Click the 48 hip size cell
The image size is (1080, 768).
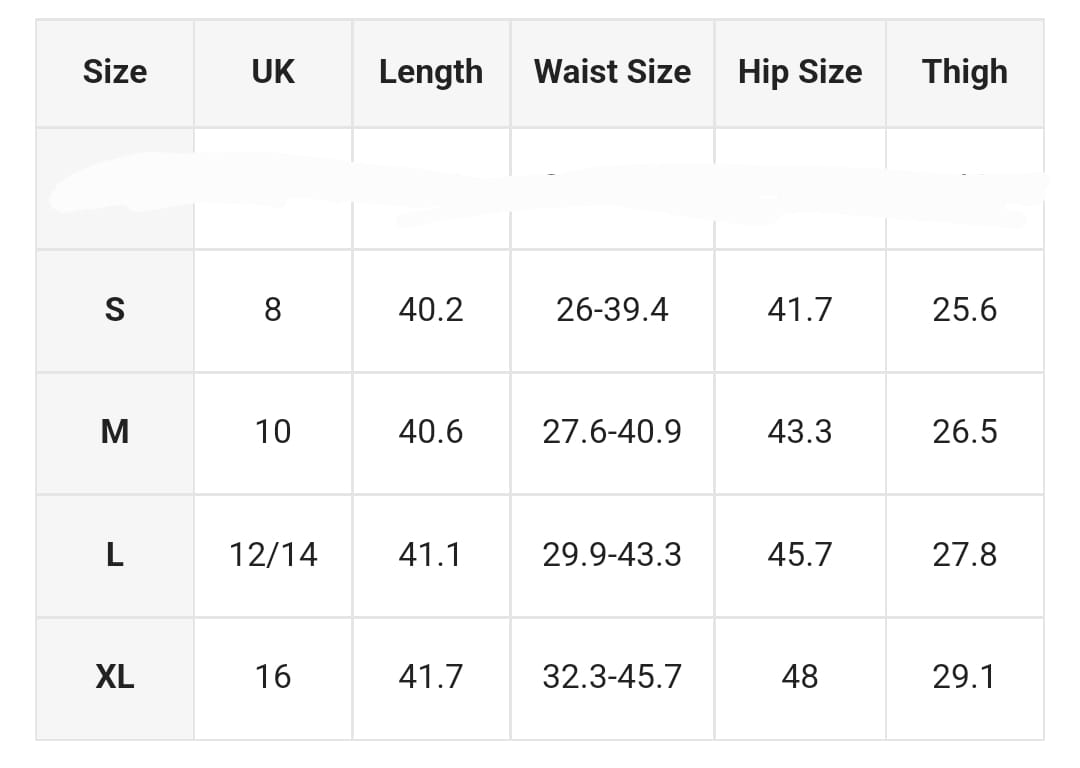[x=800, y=678]
